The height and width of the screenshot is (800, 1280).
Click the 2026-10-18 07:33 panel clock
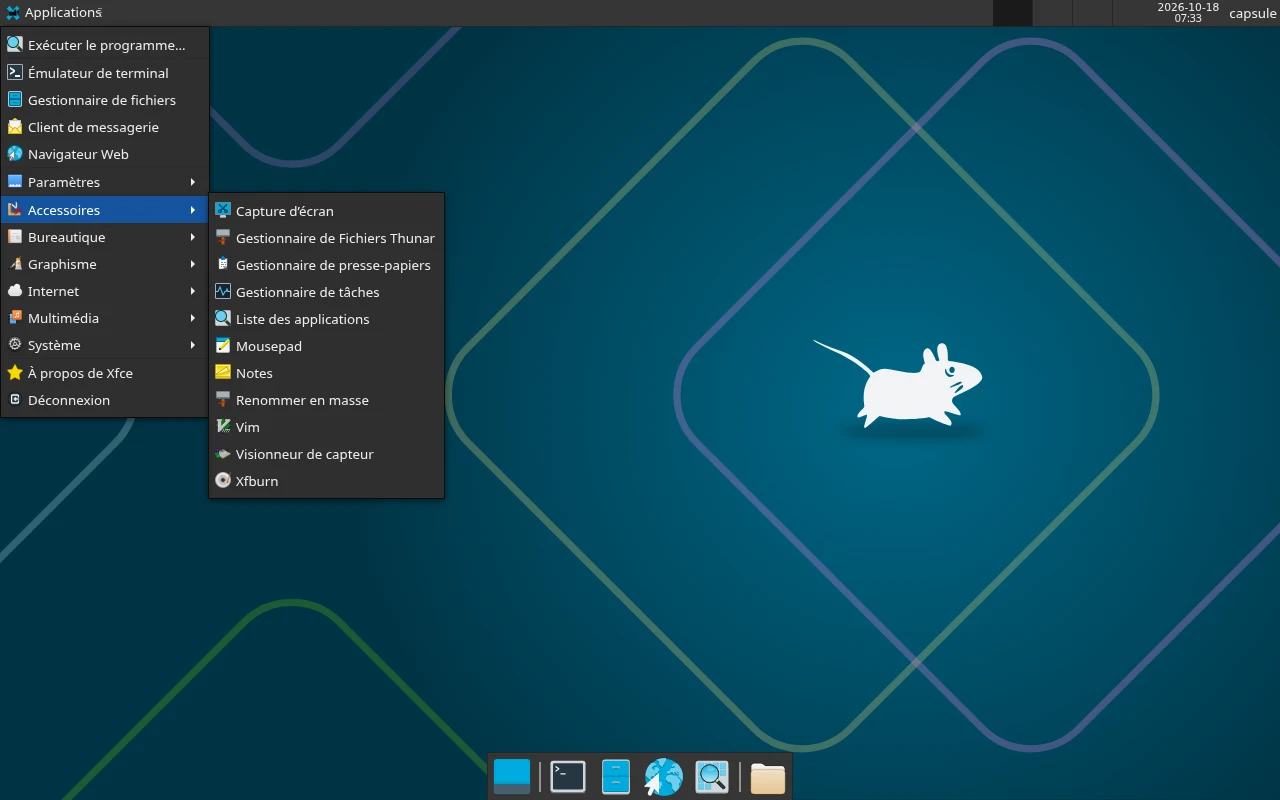(1188, 13)
